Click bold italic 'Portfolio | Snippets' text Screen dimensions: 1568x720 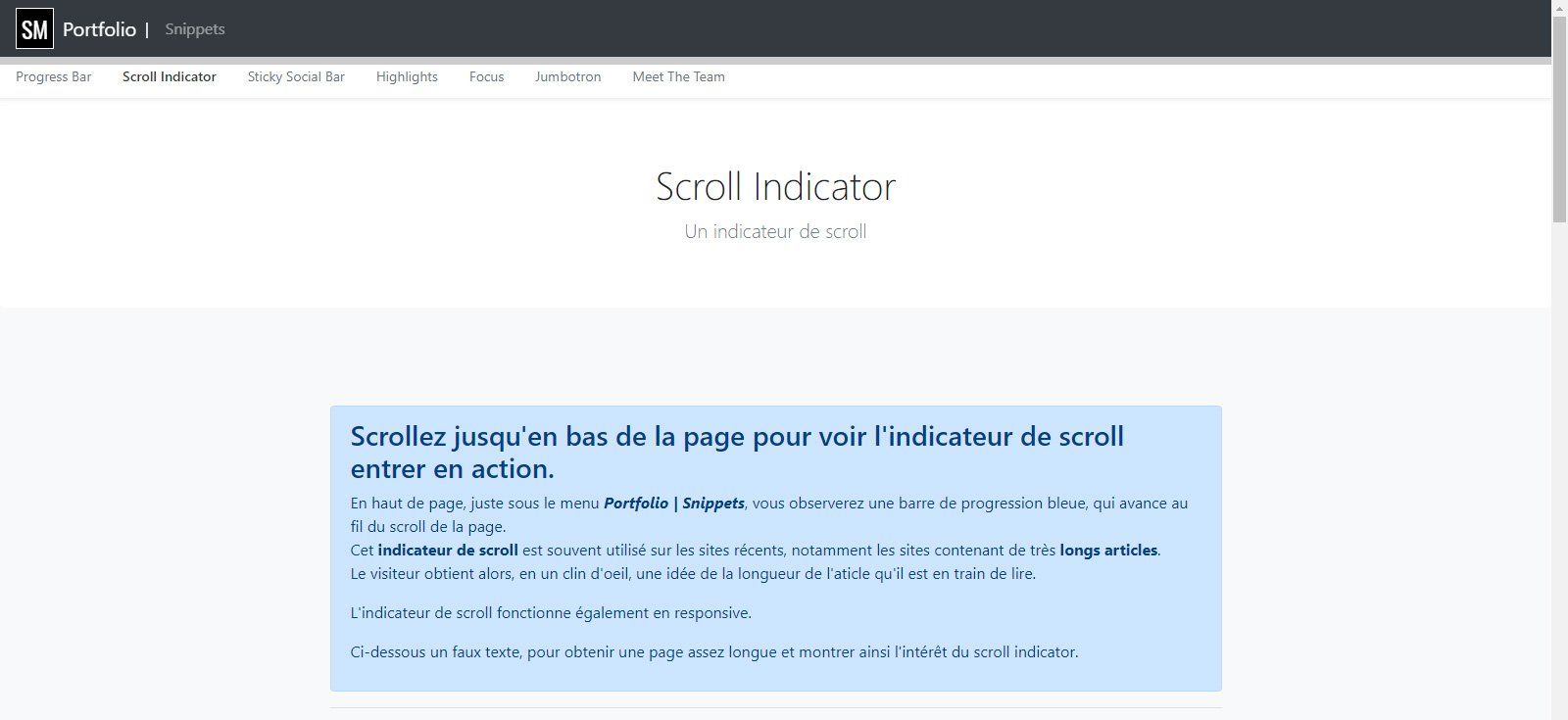tap(674, 504)
